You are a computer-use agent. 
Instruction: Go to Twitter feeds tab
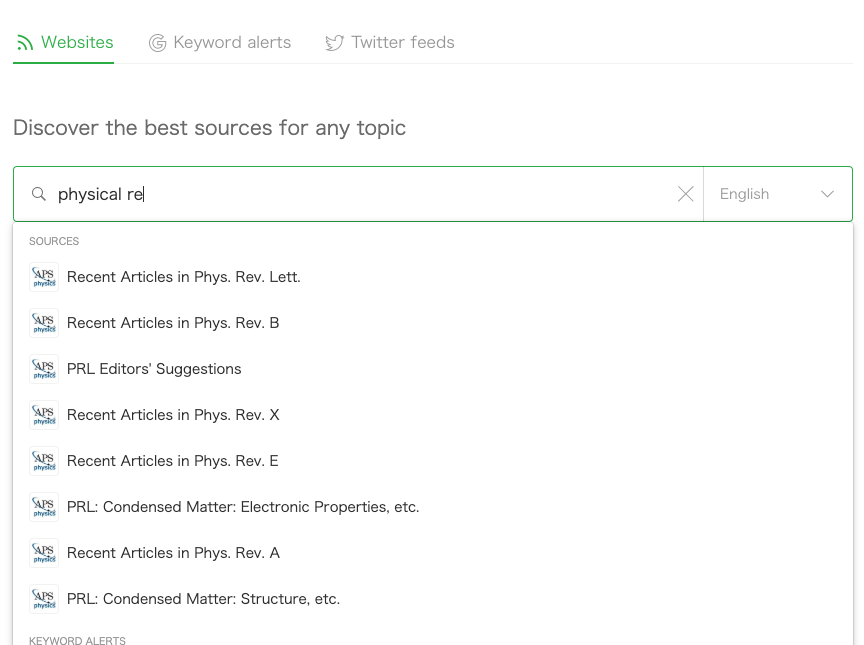tap(402, 43)
